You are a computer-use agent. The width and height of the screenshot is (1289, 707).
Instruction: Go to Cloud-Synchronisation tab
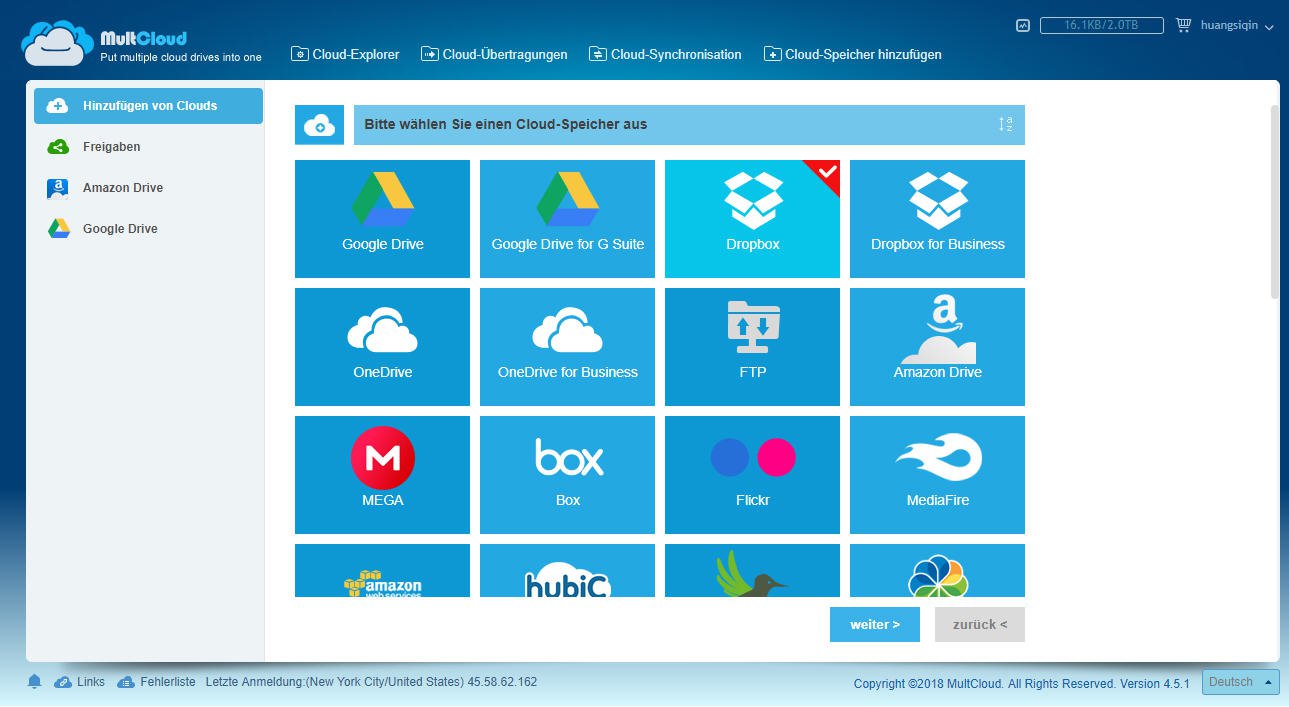665,54
